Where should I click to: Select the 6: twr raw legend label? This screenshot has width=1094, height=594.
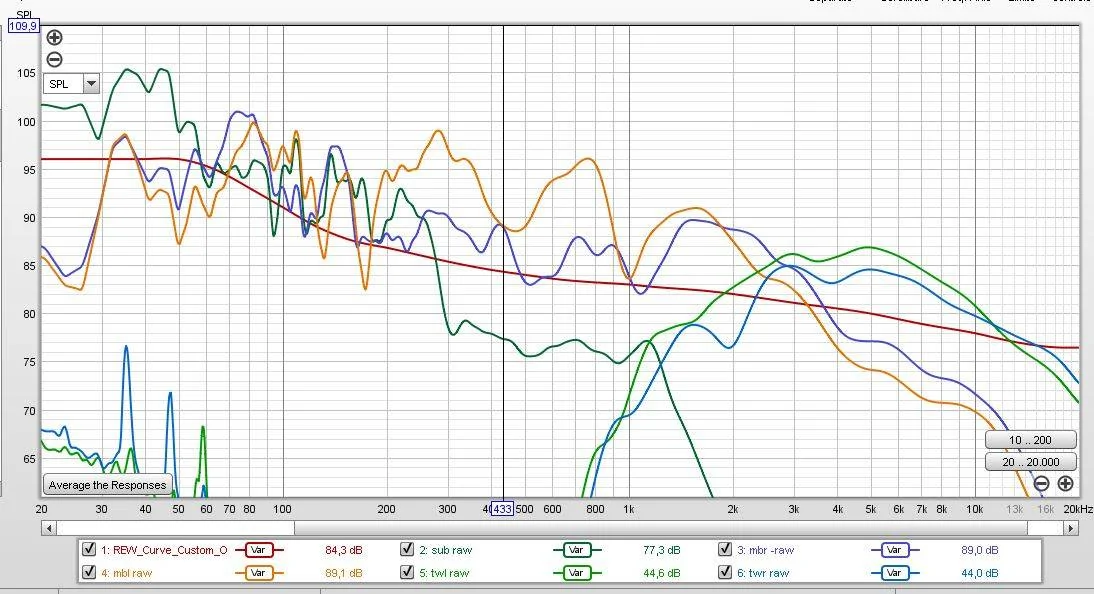click(763, 573)
